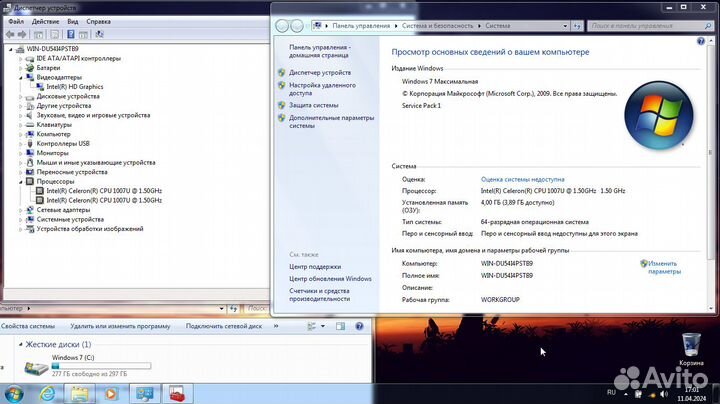Open the Корзина desktop icon
The width and height of the screenshot is (720, 404).
point(691,349)
